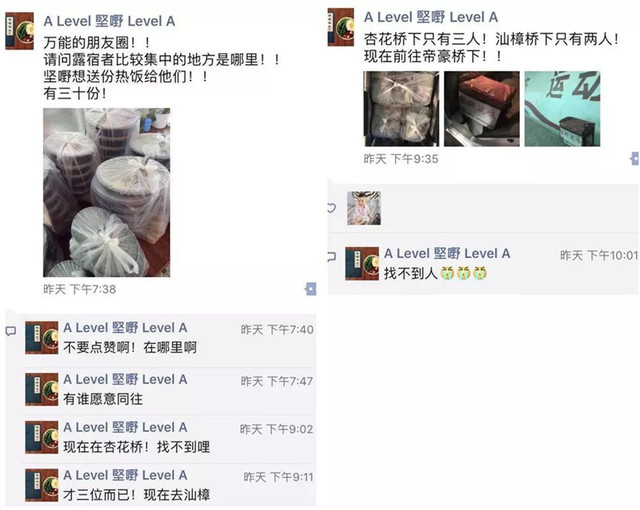
Task: Open avatar of second post author top right
Action: [341, 27]
